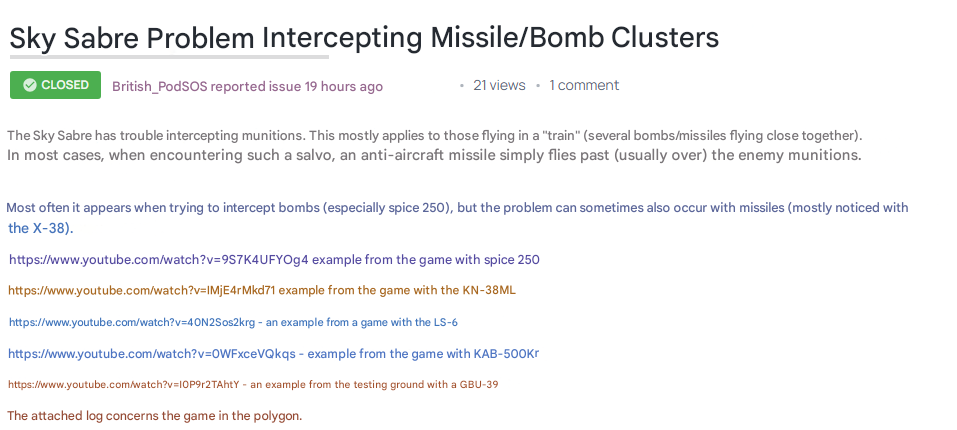Click the 21 views counter
The image size is (957, 430).
(x=498, y=86)
